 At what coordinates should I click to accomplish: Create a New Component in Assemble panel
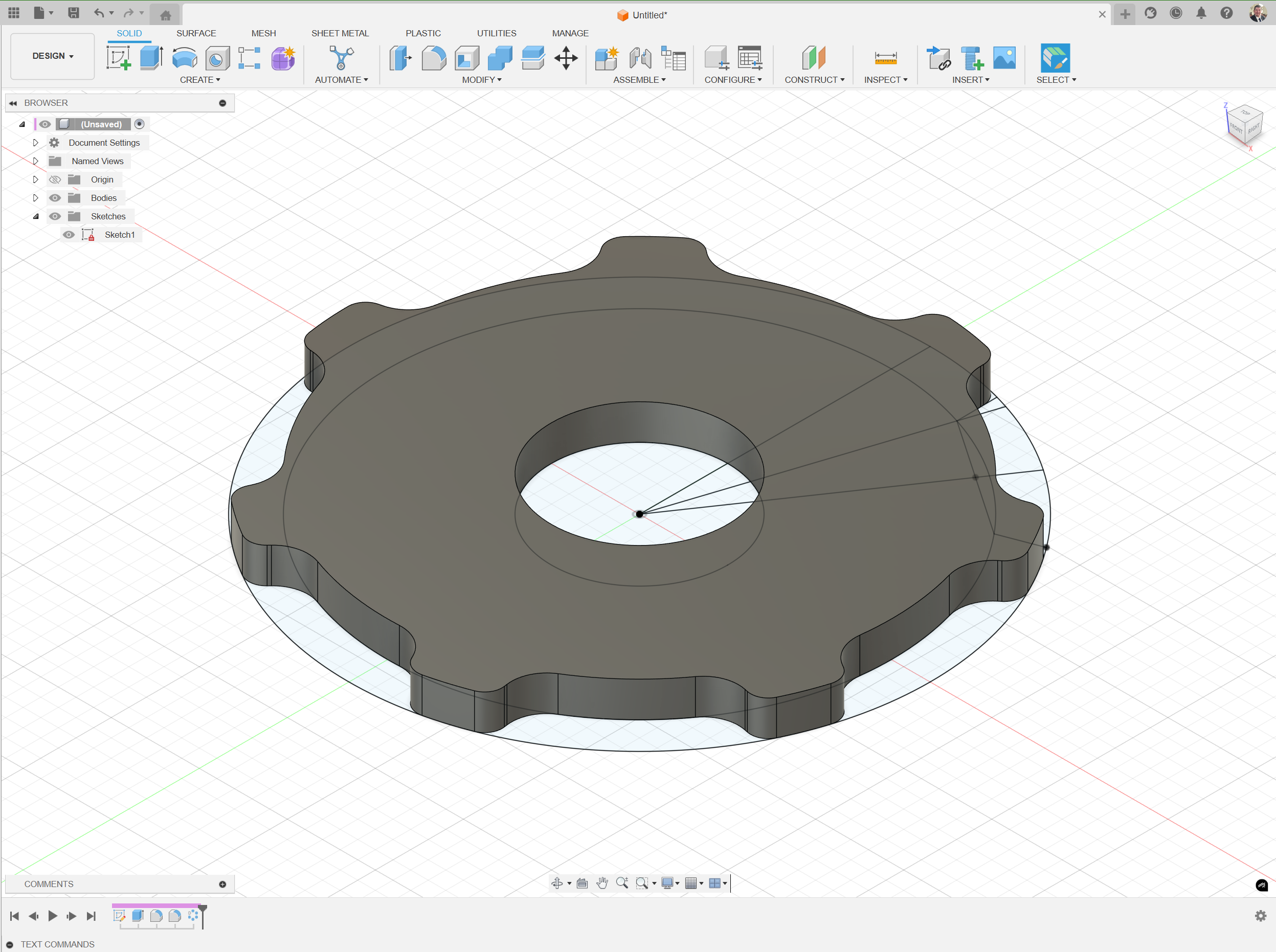(607, 58)
